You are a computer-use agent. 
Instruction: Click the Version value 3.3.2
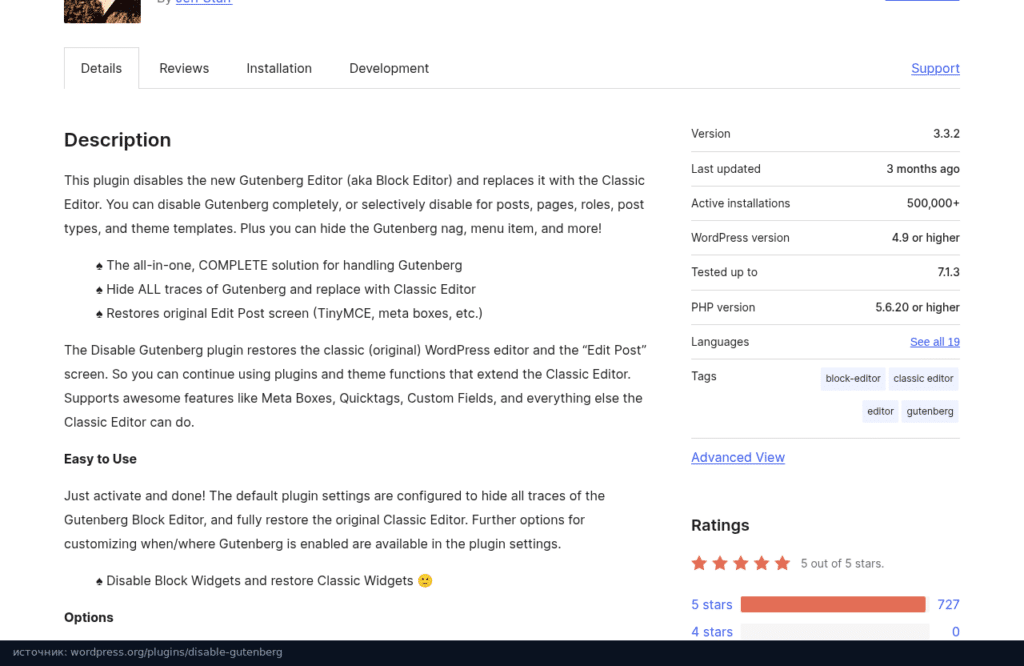(946, 133)
